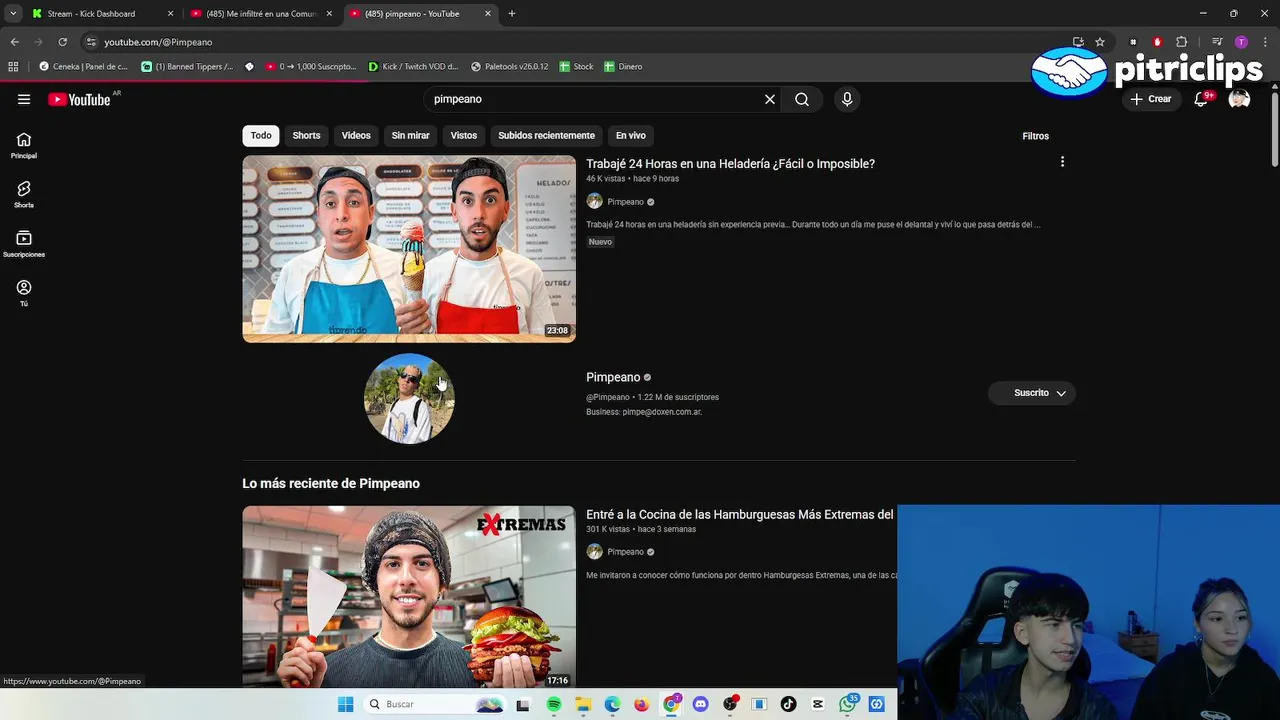Click the Chrome address bar URL
1280x720 pixels.
click(158, 42)
